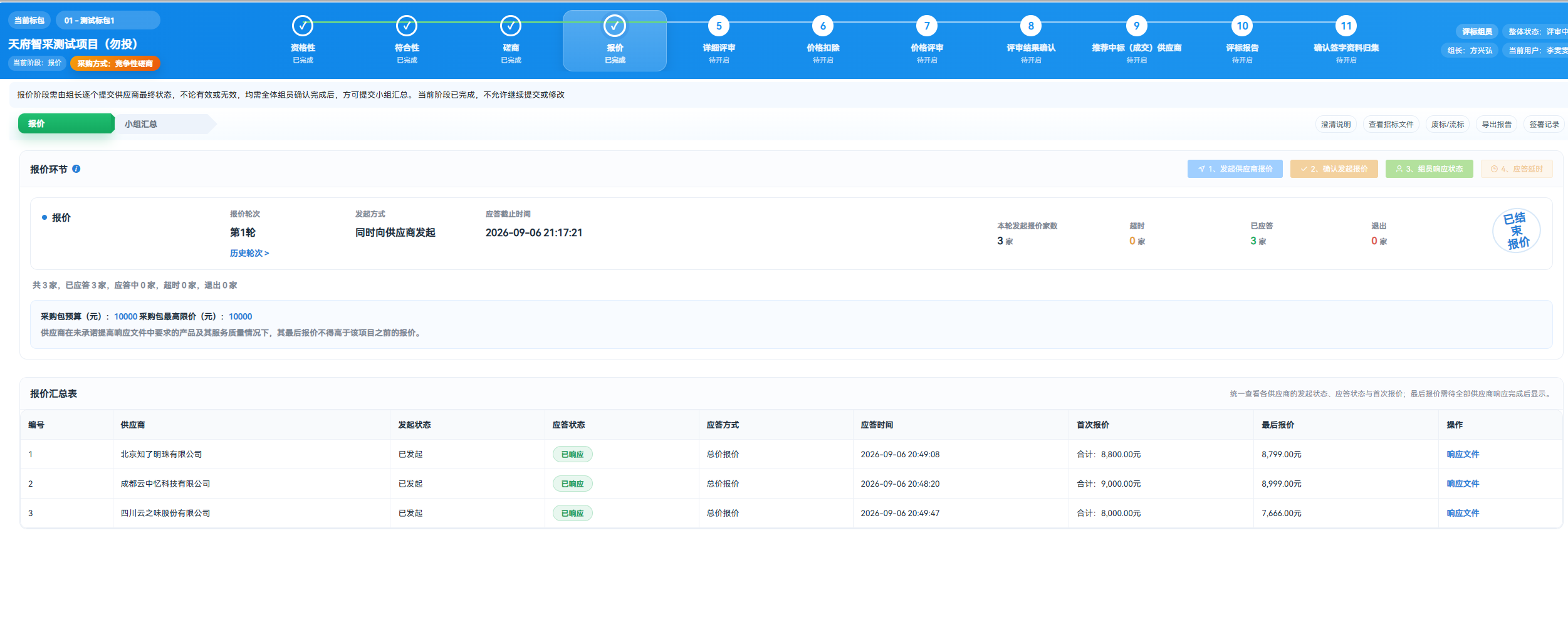This screenshot has width=1568, height=642.
Task: Click deadline value 2026-09-06 21:17:21
Action: point(534,233)
